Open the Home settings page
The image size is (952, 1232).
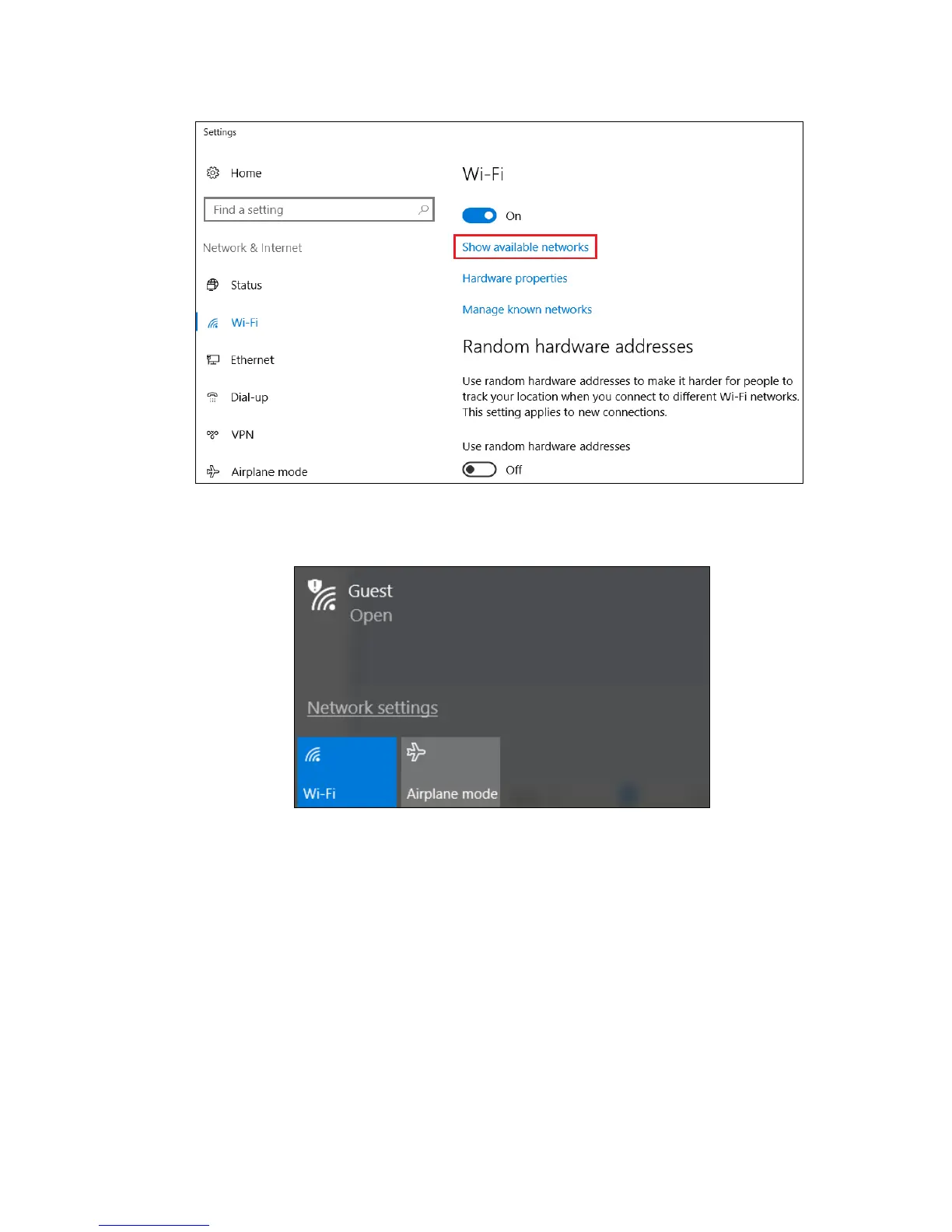(246, 173)
